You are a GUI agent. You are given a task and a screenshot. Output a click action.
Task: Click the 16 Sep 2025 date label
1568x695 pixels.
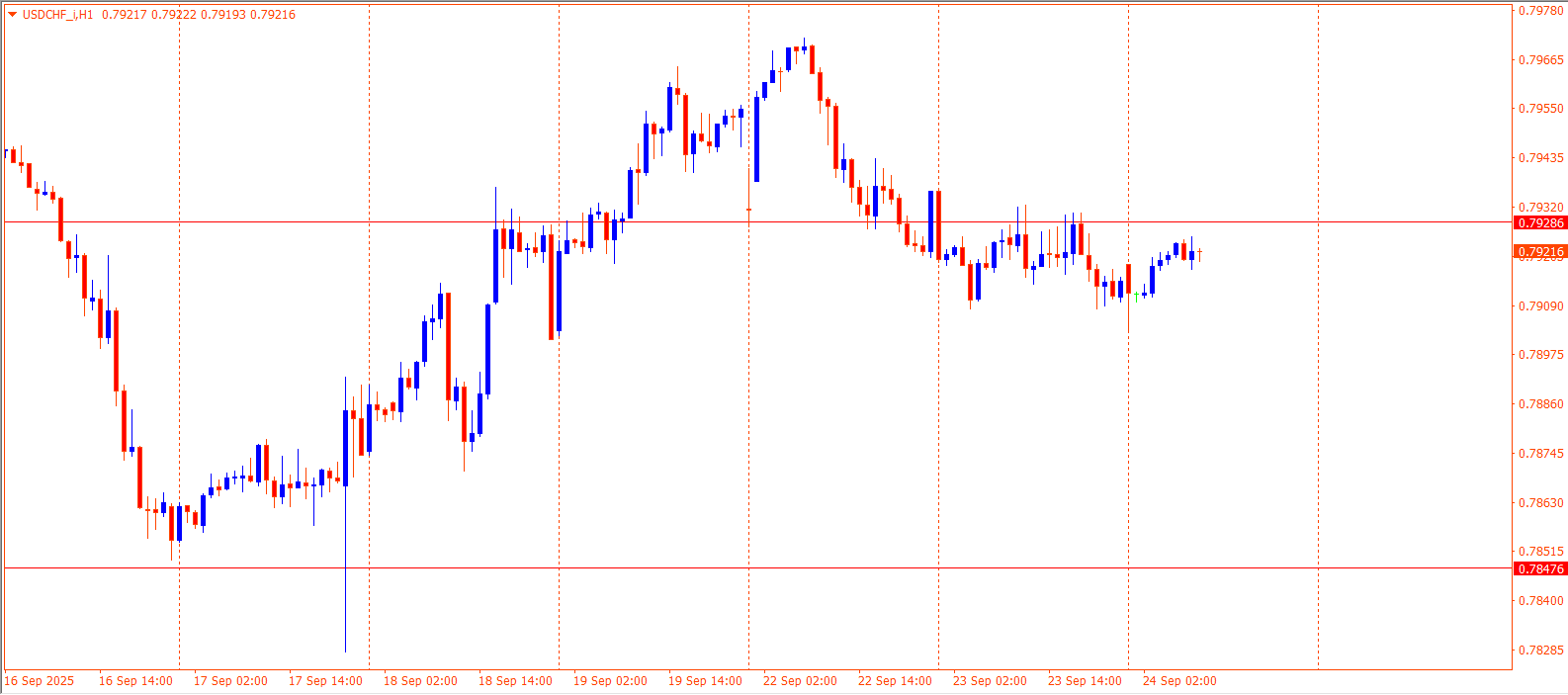pyautogui.click(x=40, y=681)
